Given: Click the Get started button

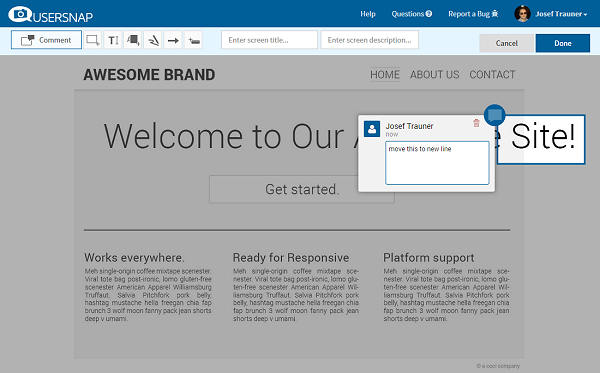Looking at the screenshot, I should pos(302,189).
